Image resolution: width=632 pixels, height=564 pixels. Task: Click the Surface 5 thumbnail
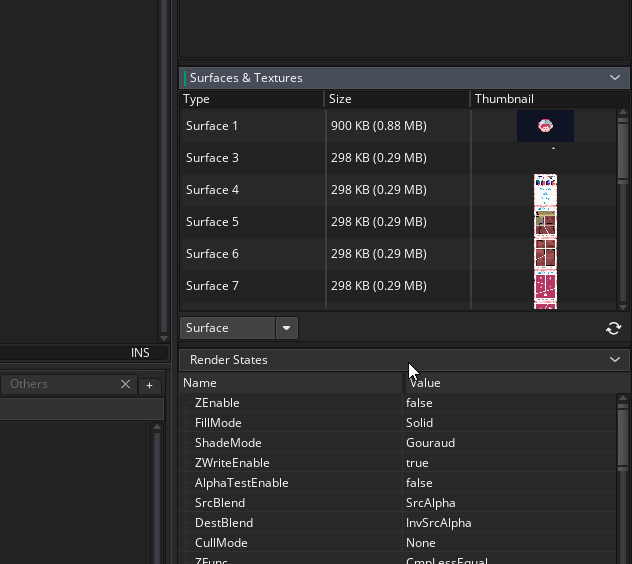(545, 222)
